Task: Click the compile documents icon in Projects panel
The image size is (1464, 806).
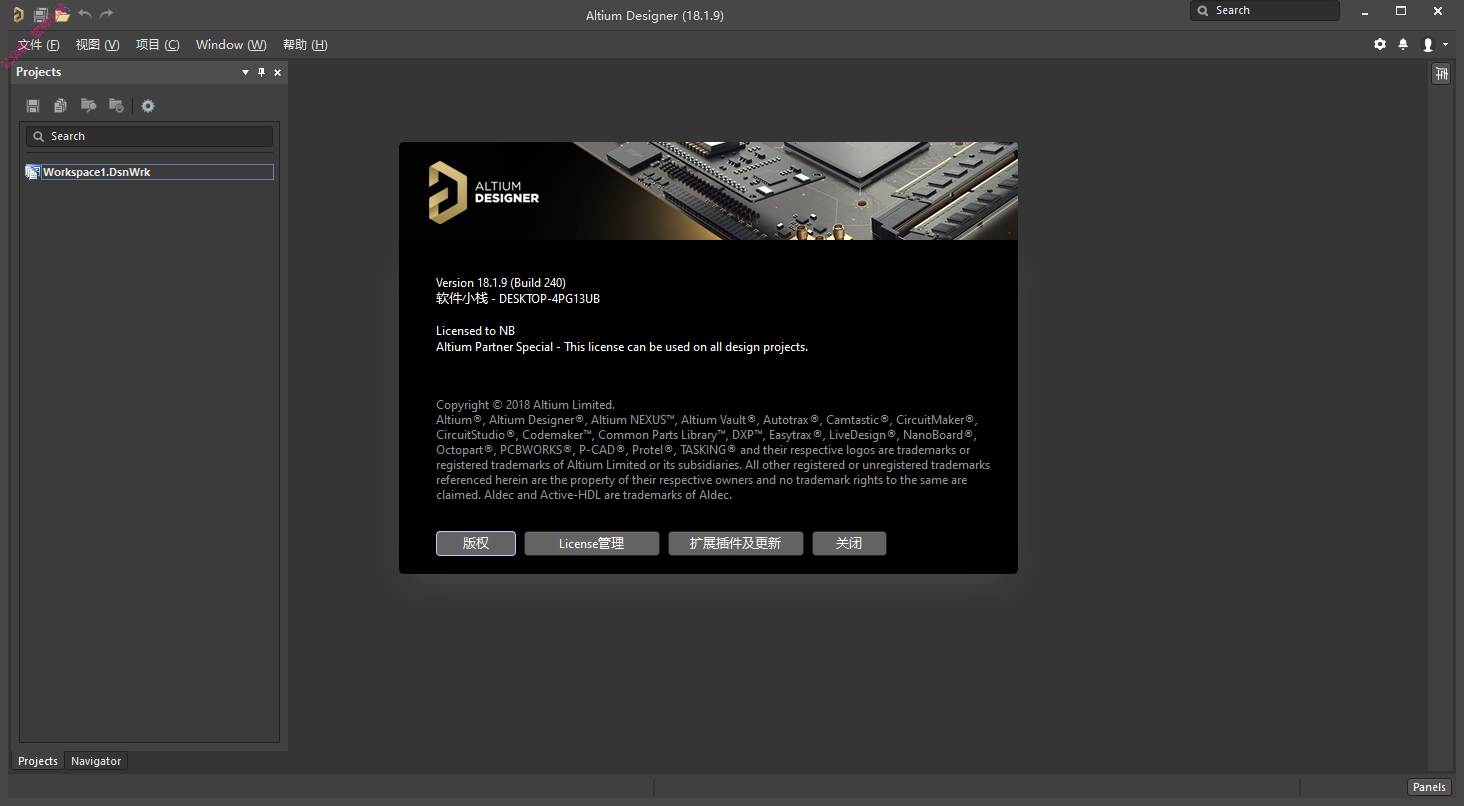Action: [x=61, y=106]
